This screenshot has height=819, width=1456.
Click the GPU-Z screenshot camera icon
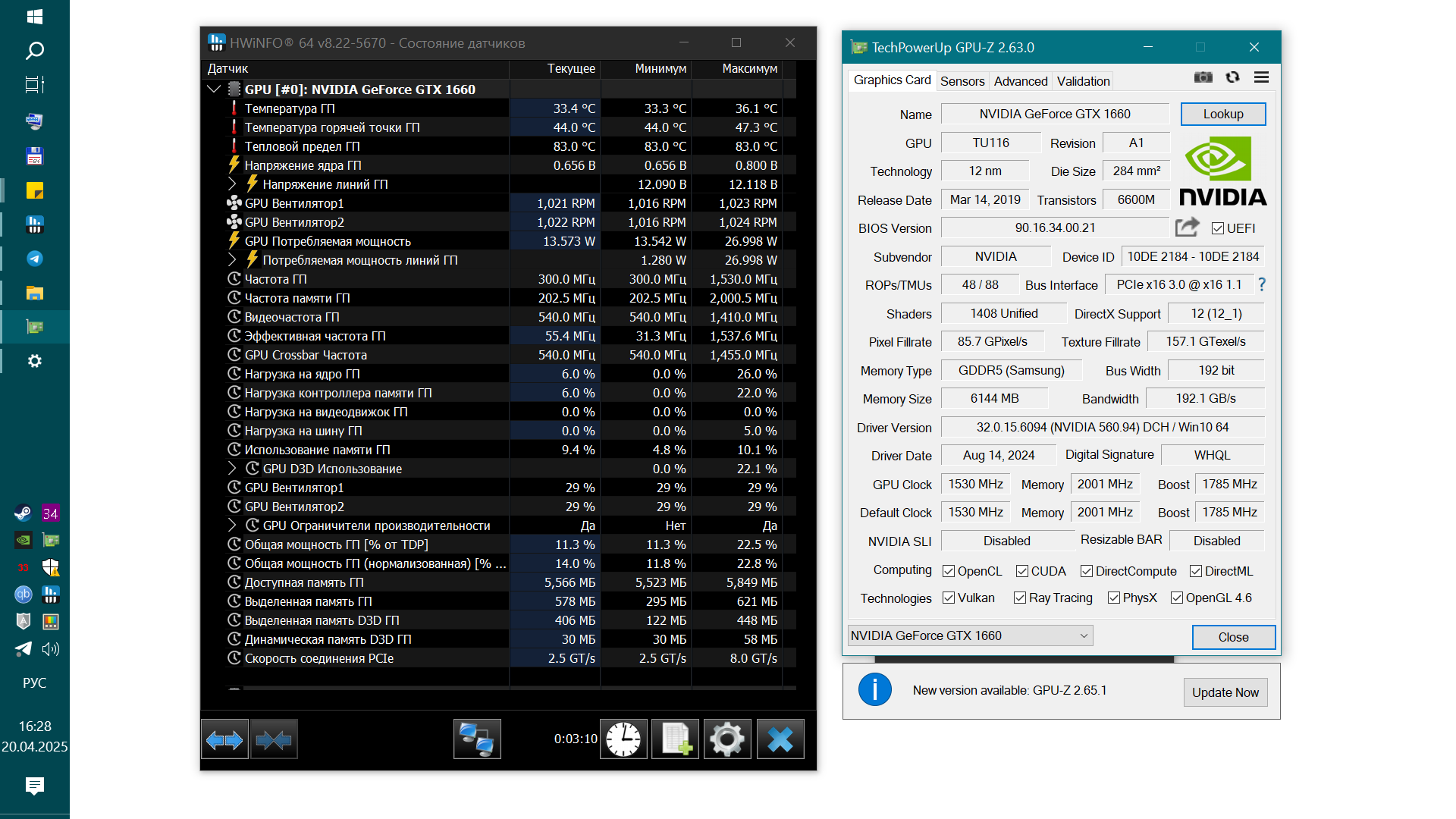[x=1203, y=77]
